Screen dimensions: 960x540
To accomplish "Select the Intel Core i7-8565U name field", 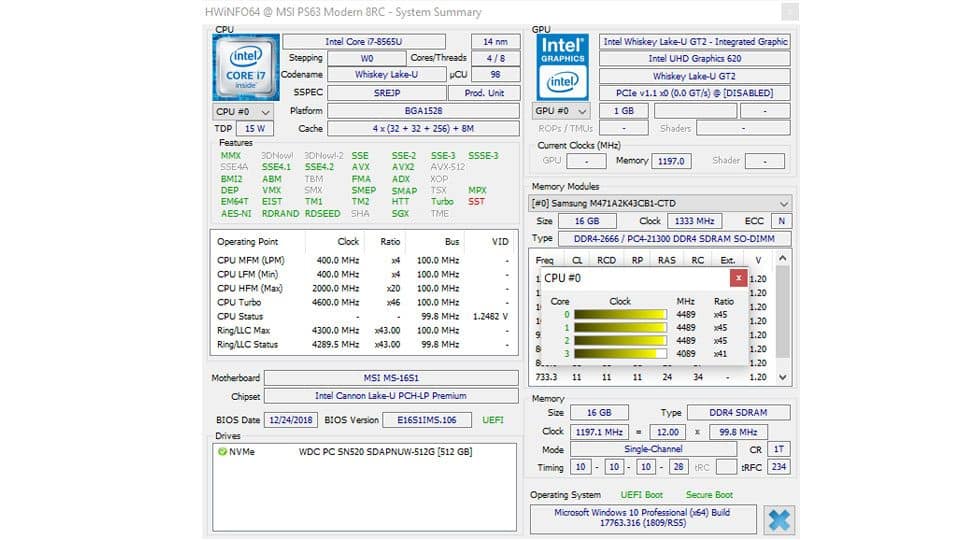I will [x=364, y=42].
